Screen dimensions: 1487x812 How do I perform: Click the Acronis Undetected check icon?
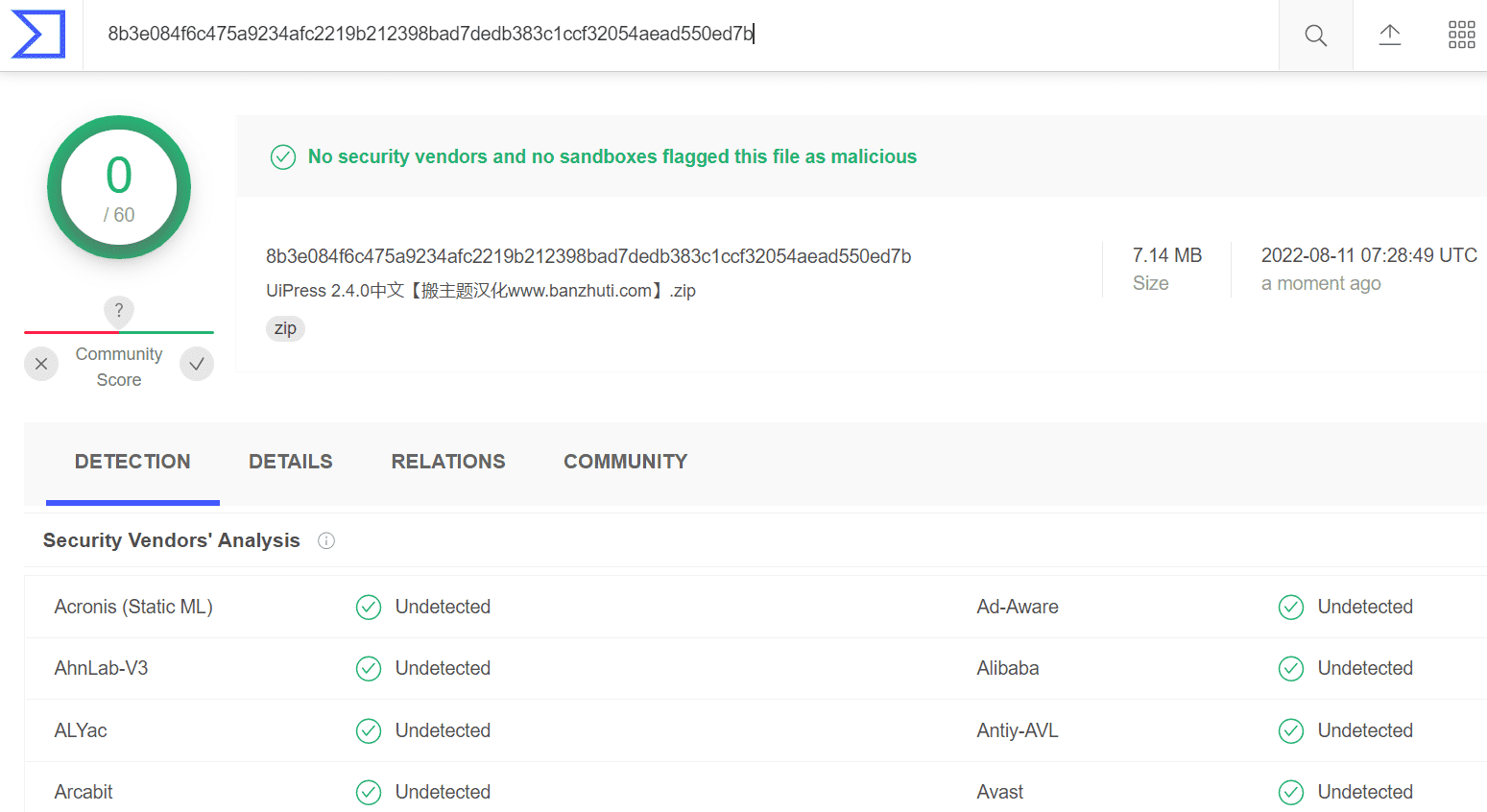369,607
